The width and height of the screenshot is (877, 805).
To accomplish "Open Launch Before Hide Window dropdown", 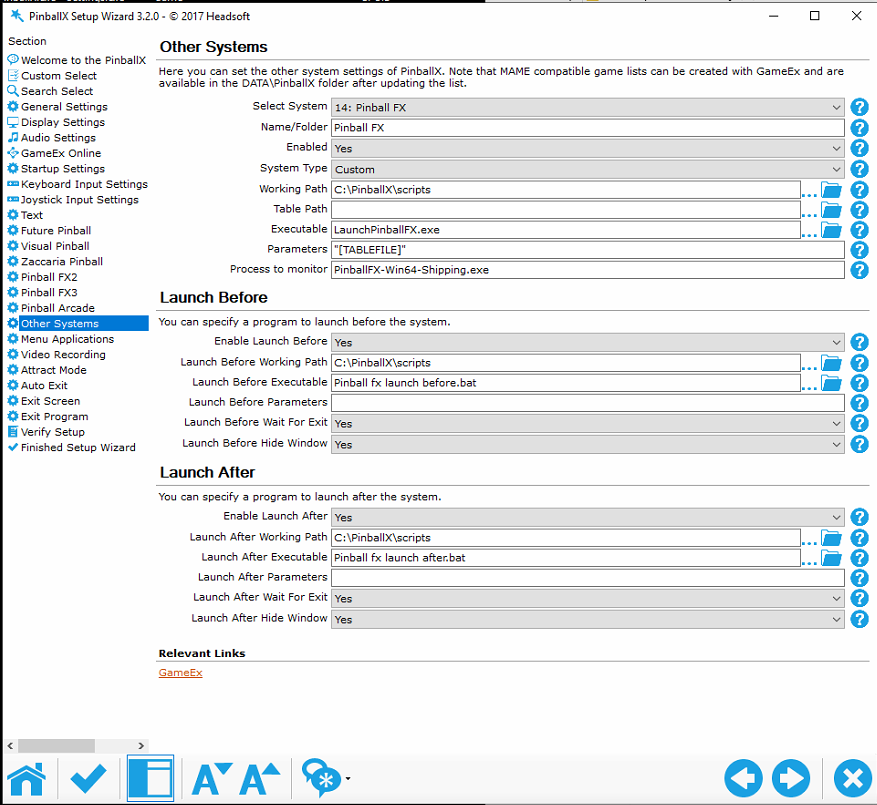I will 587,444.
